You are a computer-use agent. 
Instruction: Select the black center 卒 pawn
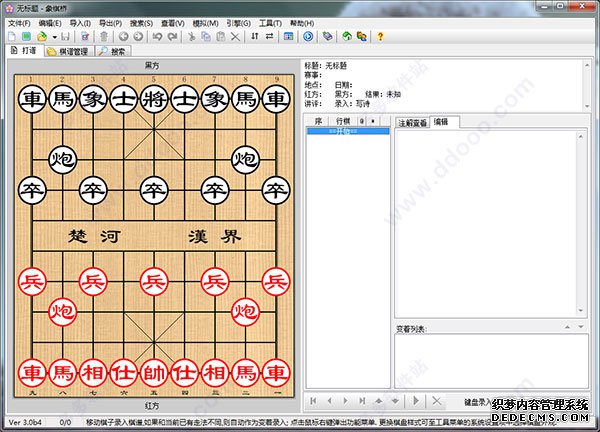(154, 190)
